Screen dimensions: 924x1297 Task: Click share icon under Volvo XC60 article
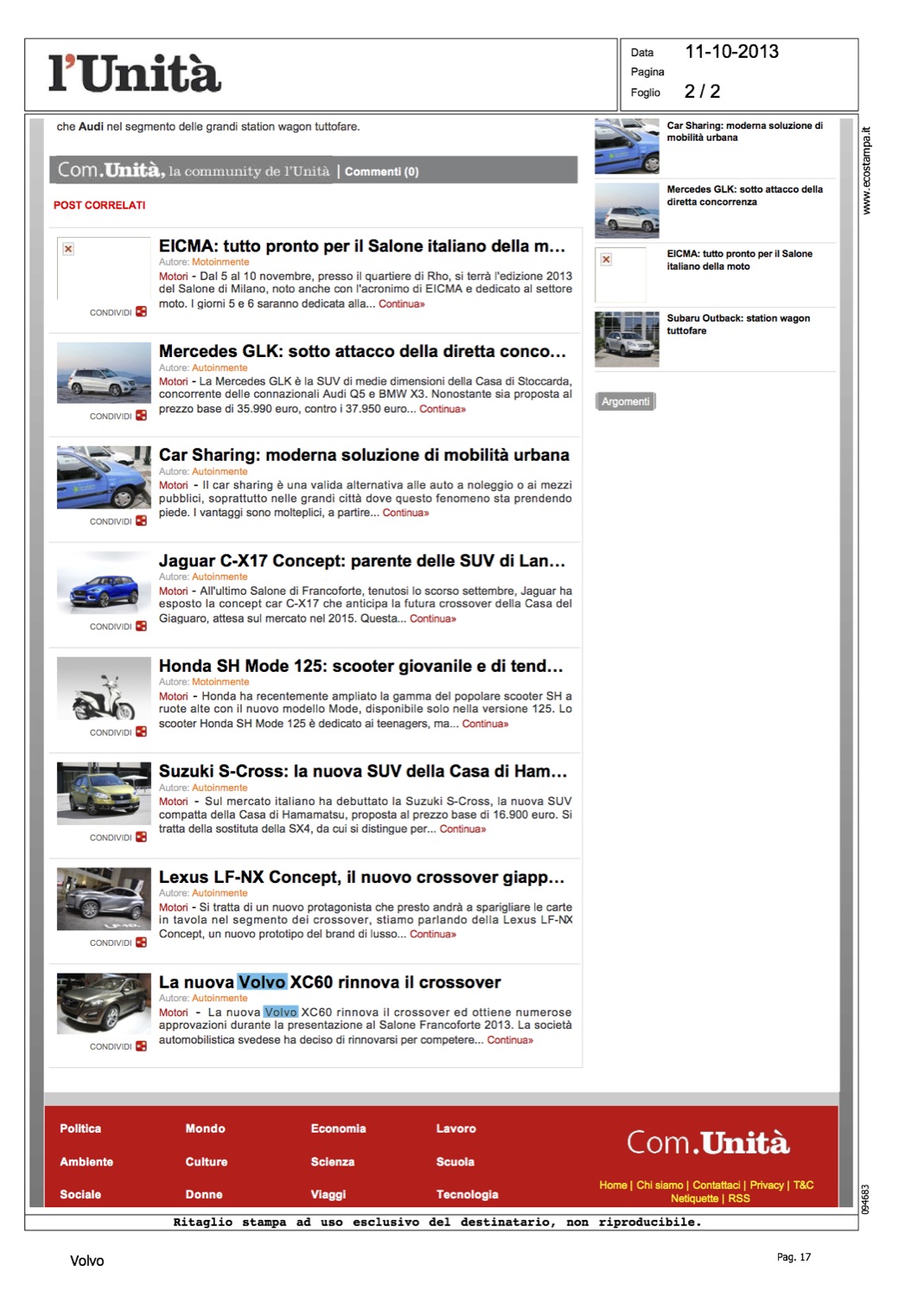(x=141, y=1046)
